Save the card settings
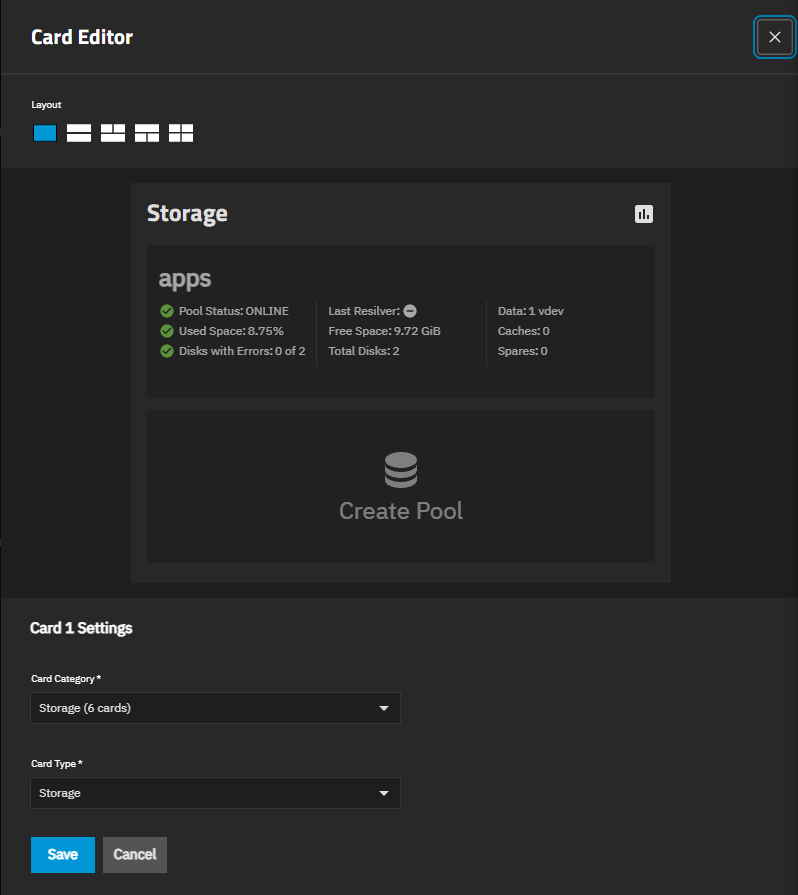 (63, 854)
